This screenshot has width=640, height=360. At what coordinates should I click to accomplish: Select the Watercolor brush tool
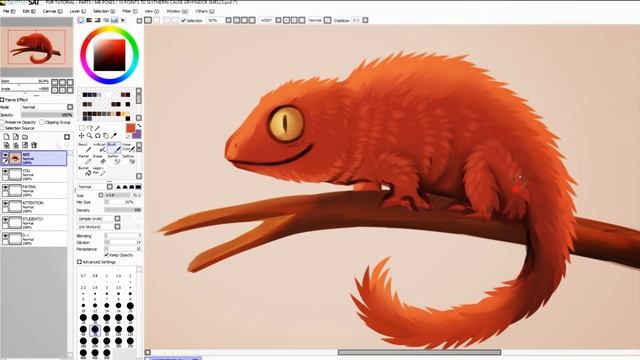[x=128, y=147]
